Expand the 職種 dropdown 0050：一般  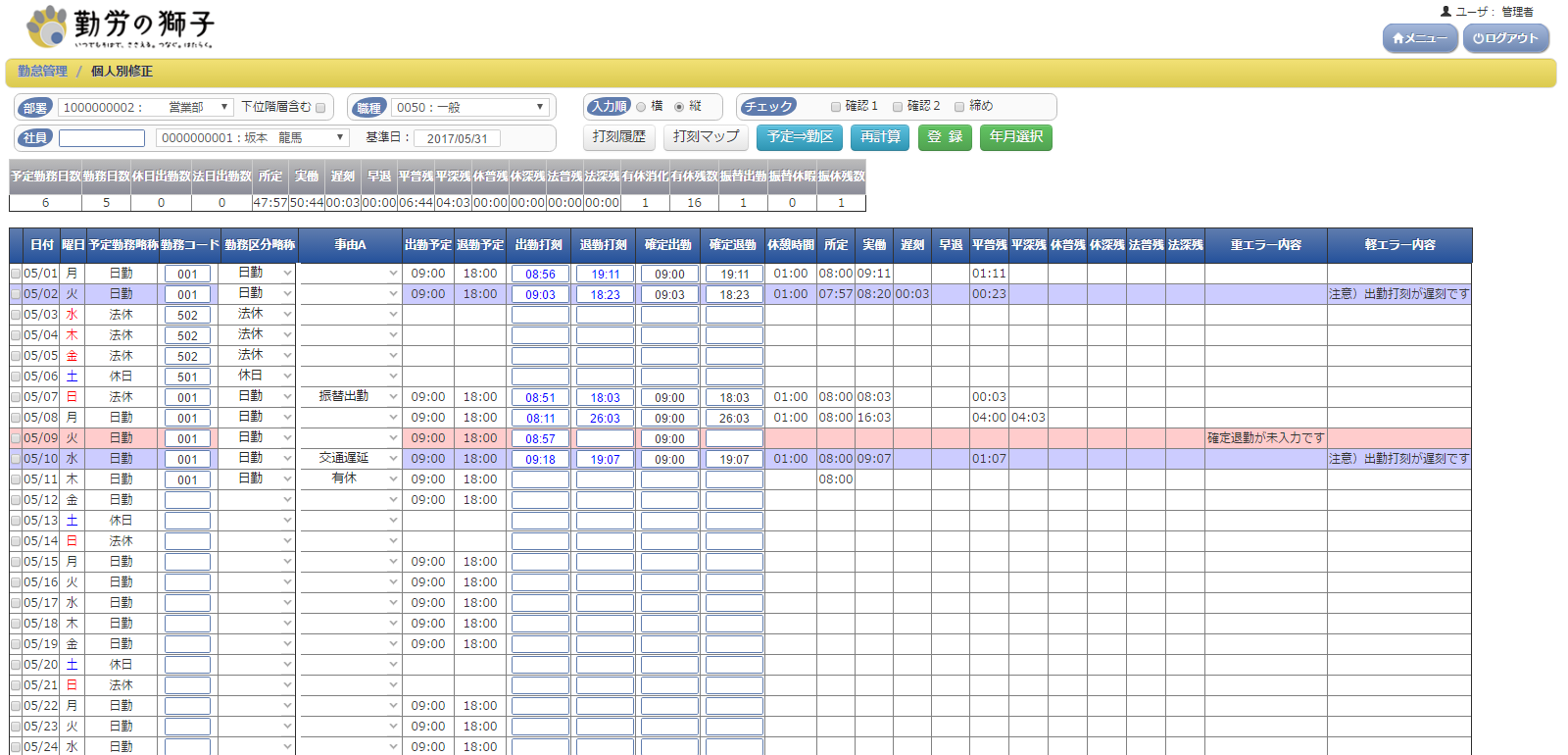(x=469, y=107)
